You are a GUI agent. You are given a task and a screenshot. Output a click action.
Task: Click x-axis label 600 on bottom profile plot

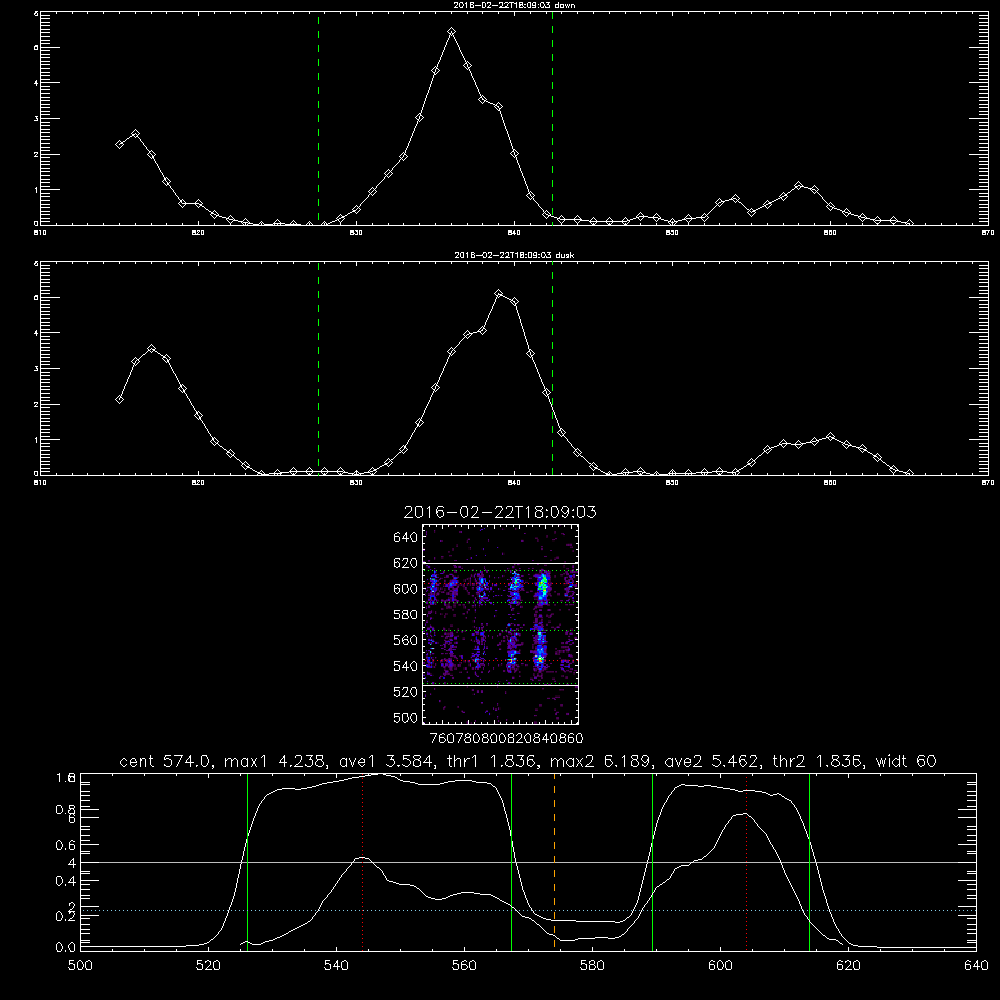coord(720,966)
